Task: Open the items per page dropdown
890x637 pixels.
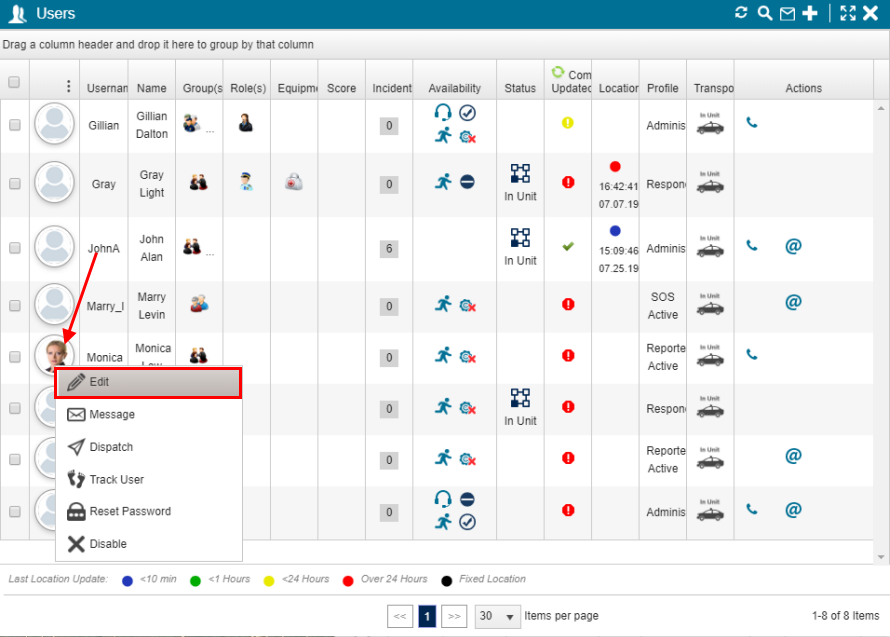Action: [x=497, y=616]
